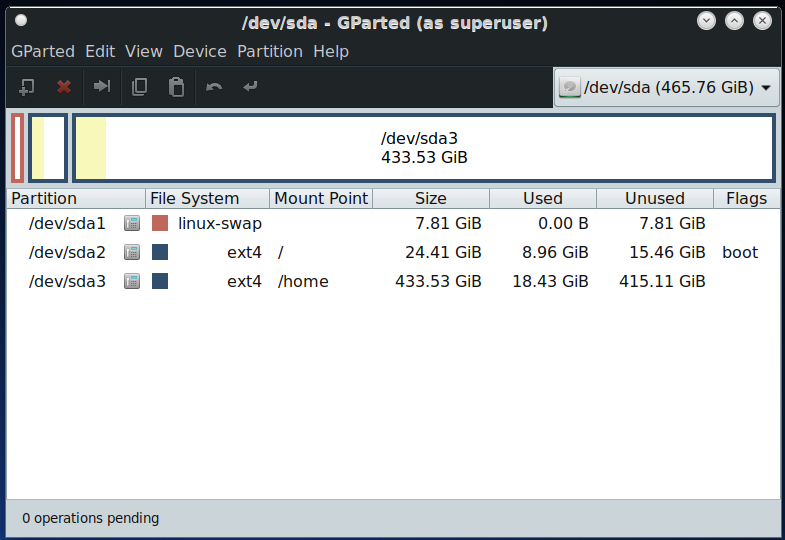Viewport: 785px width, 540px height.
Task: Sort by the Size column header
Action: [x=431, y=199]
